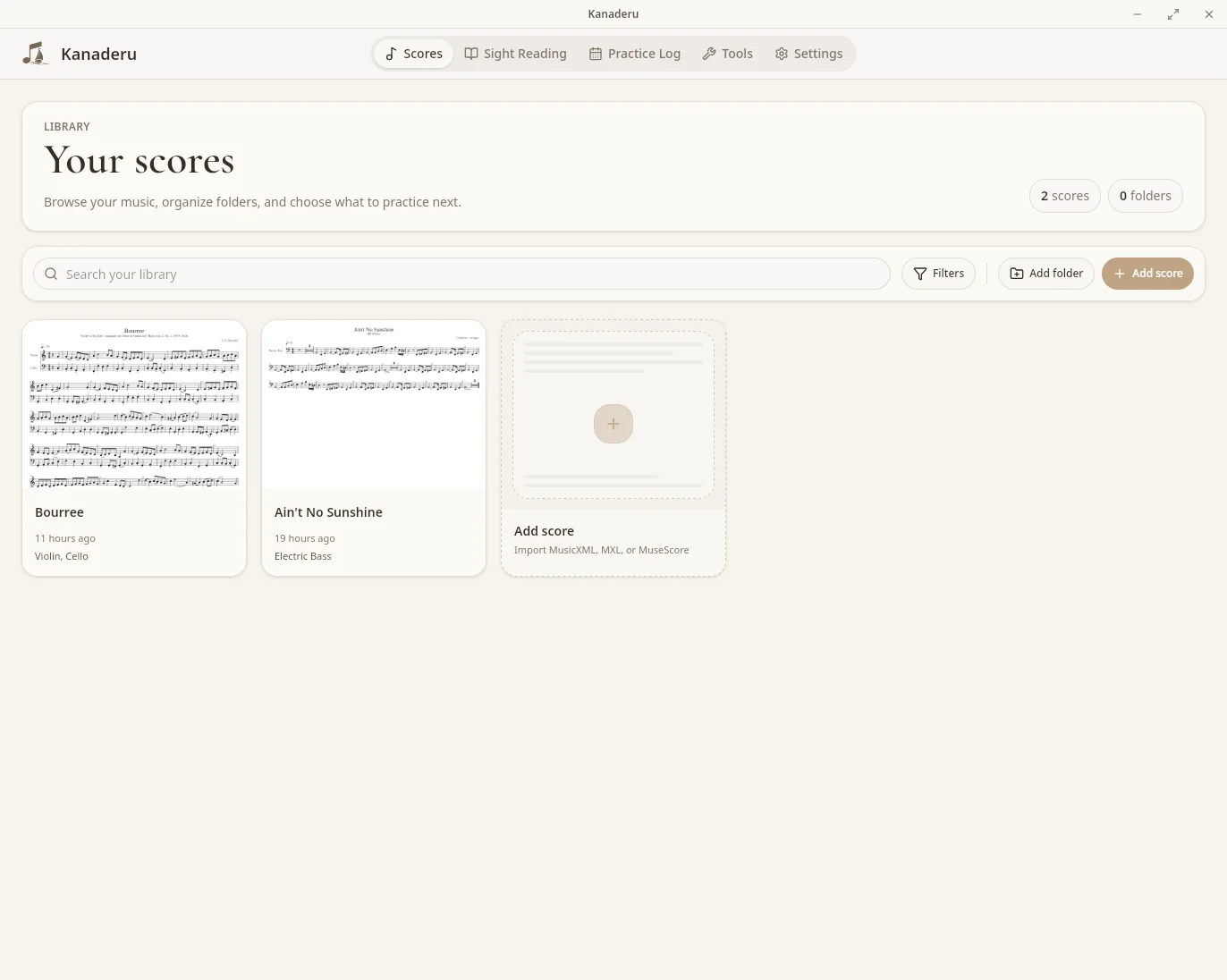The height and width of the screenshot is (980, 1227).
Task: Click the plus icon on Add score button
Action: coord(1120,274)
